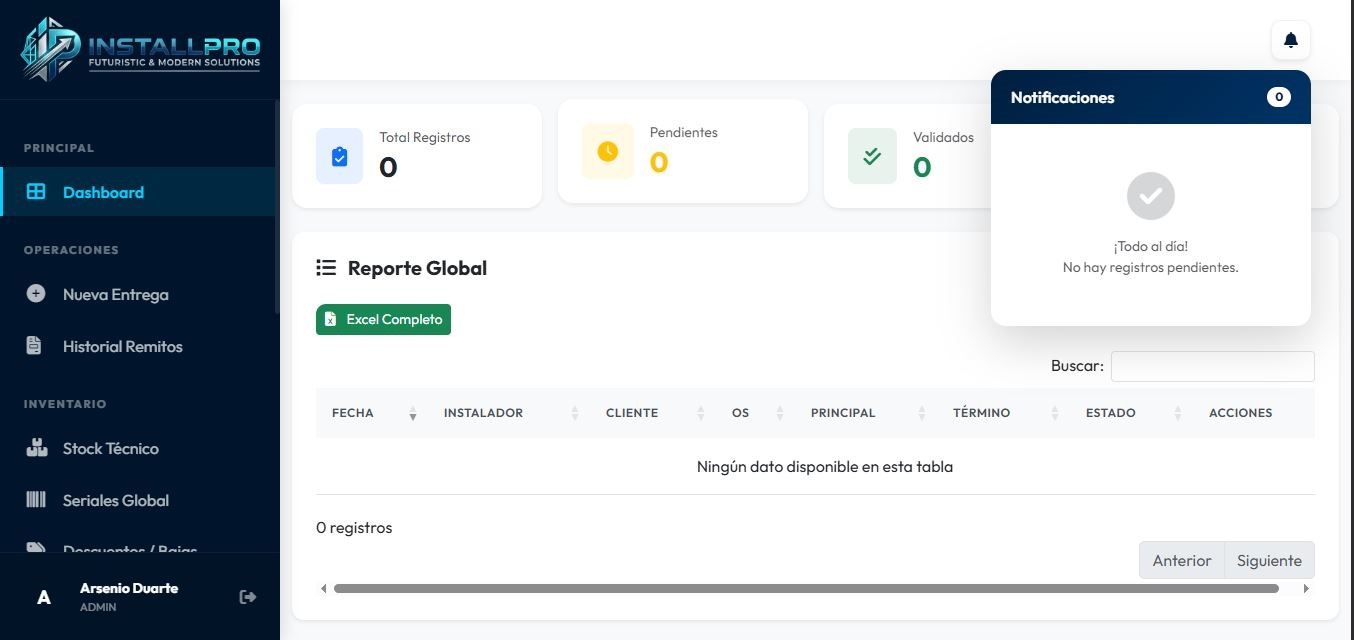
Task: Click the Nueva Entrega plus icon
Action: [36, 294]
